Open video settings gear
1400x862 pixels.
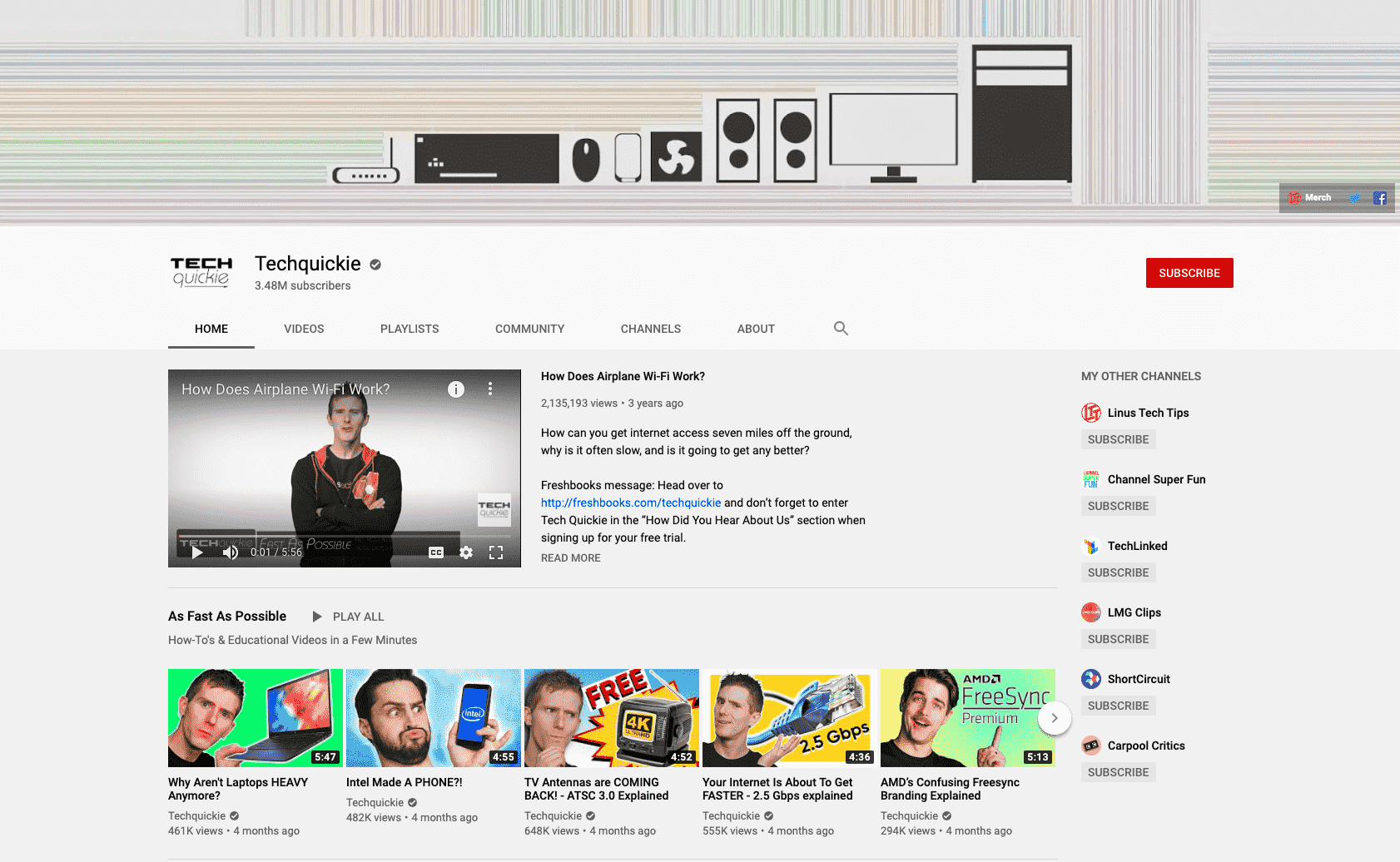pos(466,552)
